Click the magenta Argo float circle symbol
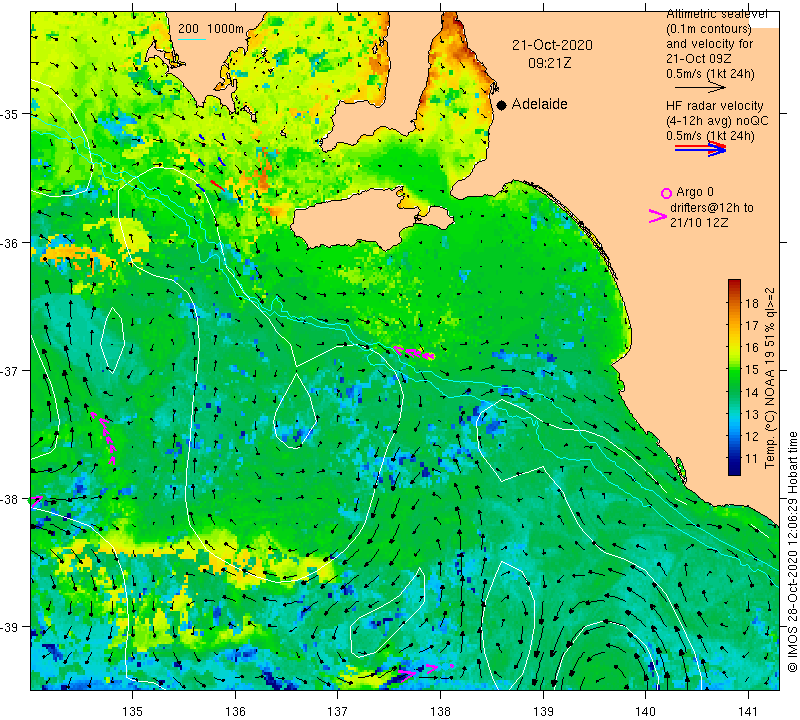 tap(666, 193)
